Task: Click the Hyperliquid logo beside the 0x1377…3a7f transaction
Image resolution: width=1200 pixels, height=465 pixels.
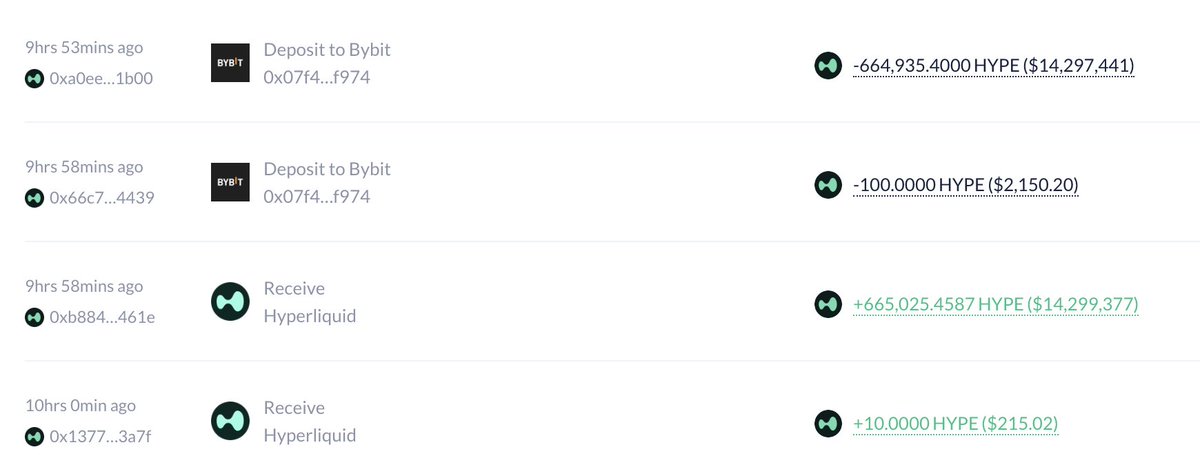Action: 230,421
